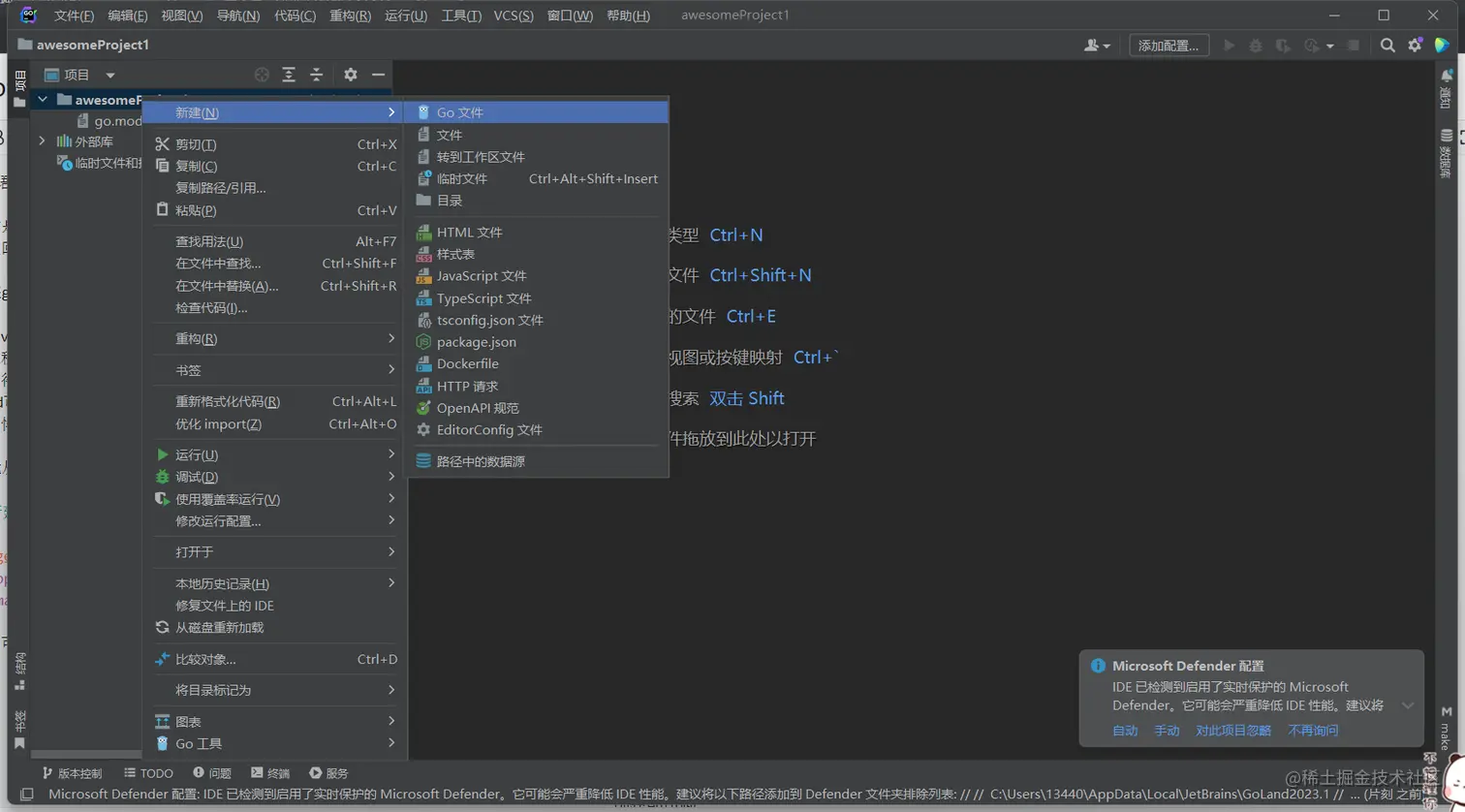This screenshot has height=812, width=1465.
Task: Click the Debug bug icon in toolbar
Action: 1256,46
